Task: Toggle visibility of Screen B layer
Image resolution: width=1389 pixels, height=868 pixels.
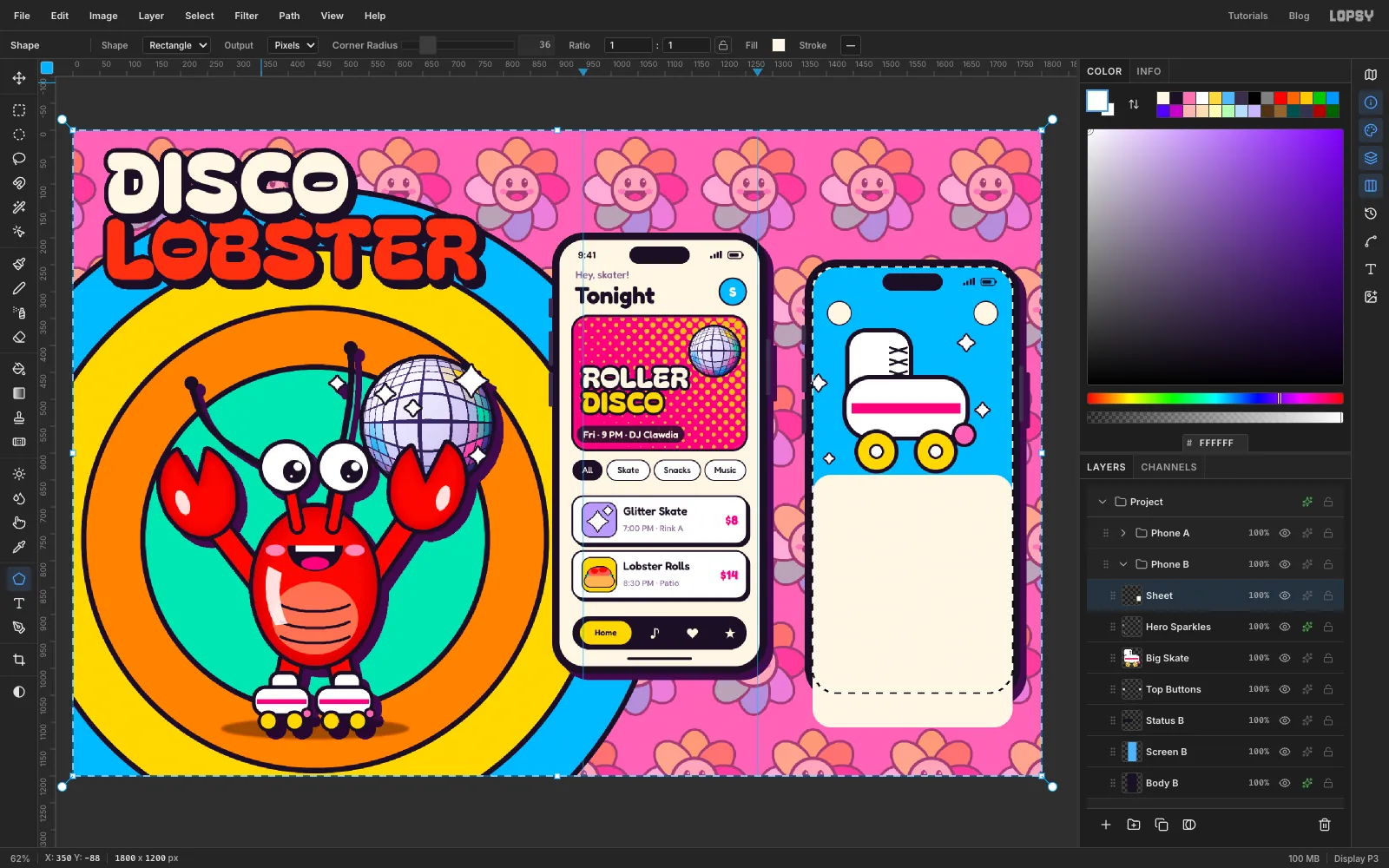Action: (x=1285, y=752)
